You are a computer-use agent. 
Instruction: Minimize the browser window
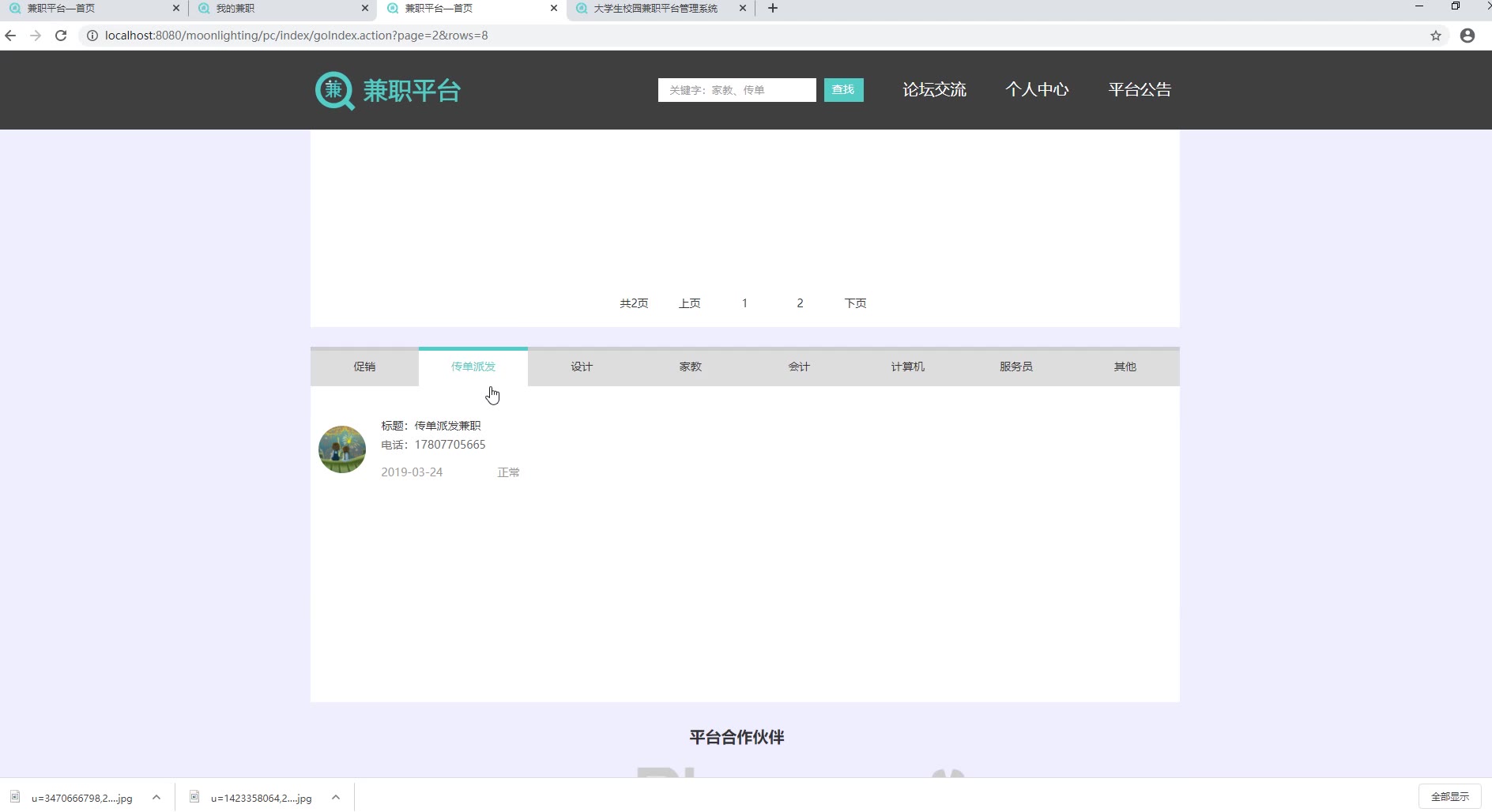[x=1419, y=6]
